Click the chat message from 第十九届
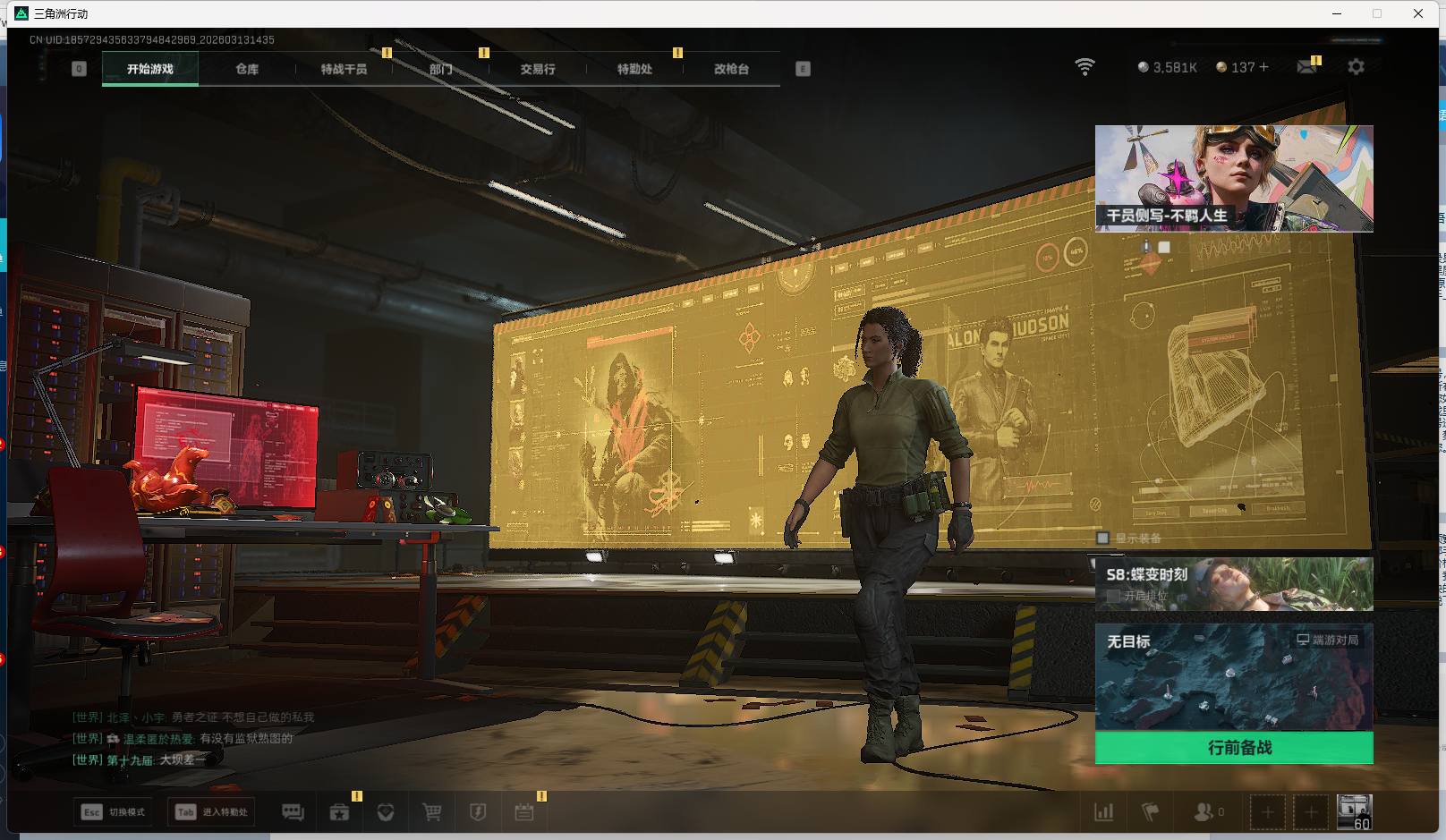The width and height of the screenshot is (1446, 840). tap(140, 760)
